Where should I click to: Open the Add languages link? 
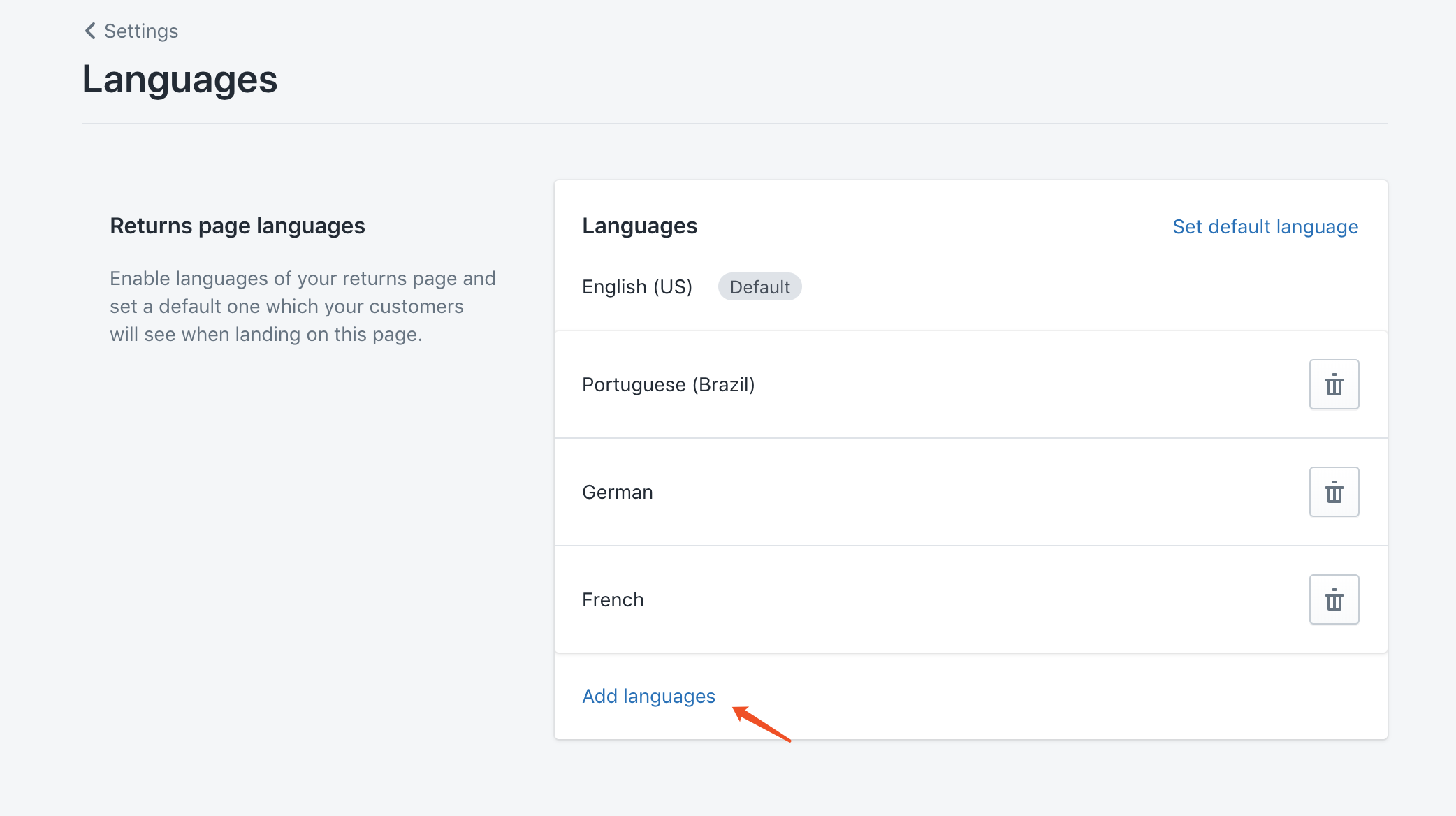[648, 696]
